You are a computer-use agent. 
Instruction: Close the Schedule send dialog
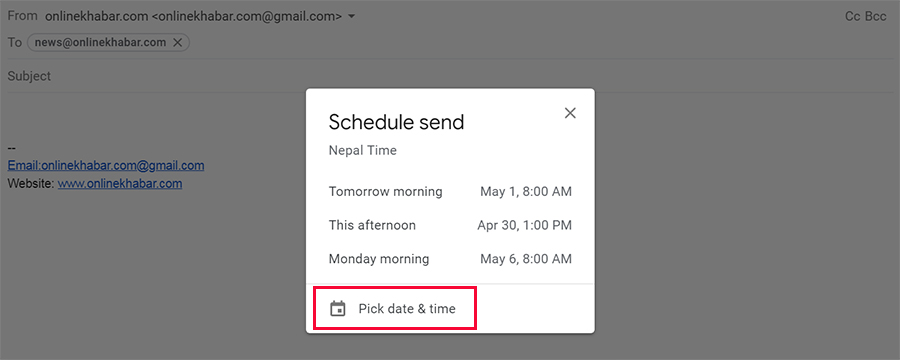[x=570, y=113]
